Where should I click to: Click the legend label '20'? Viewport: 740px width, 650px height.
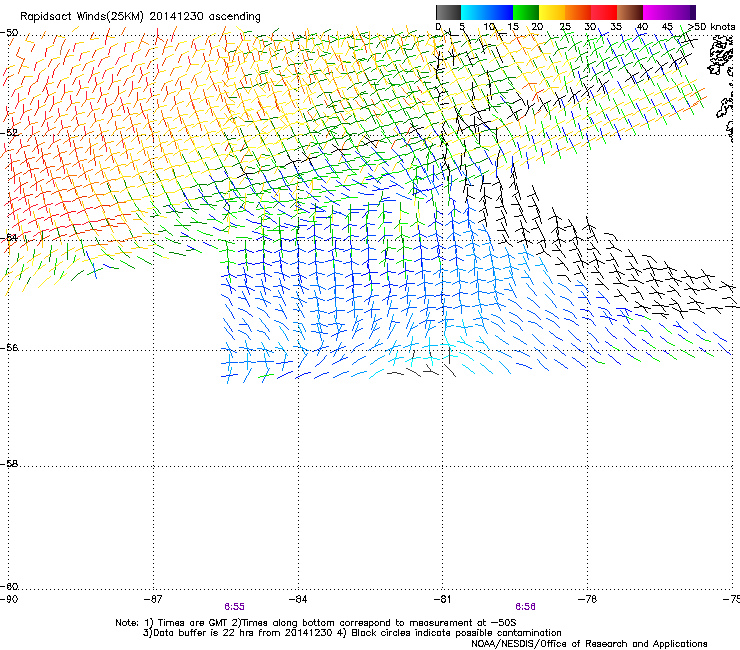click(537, 27)
